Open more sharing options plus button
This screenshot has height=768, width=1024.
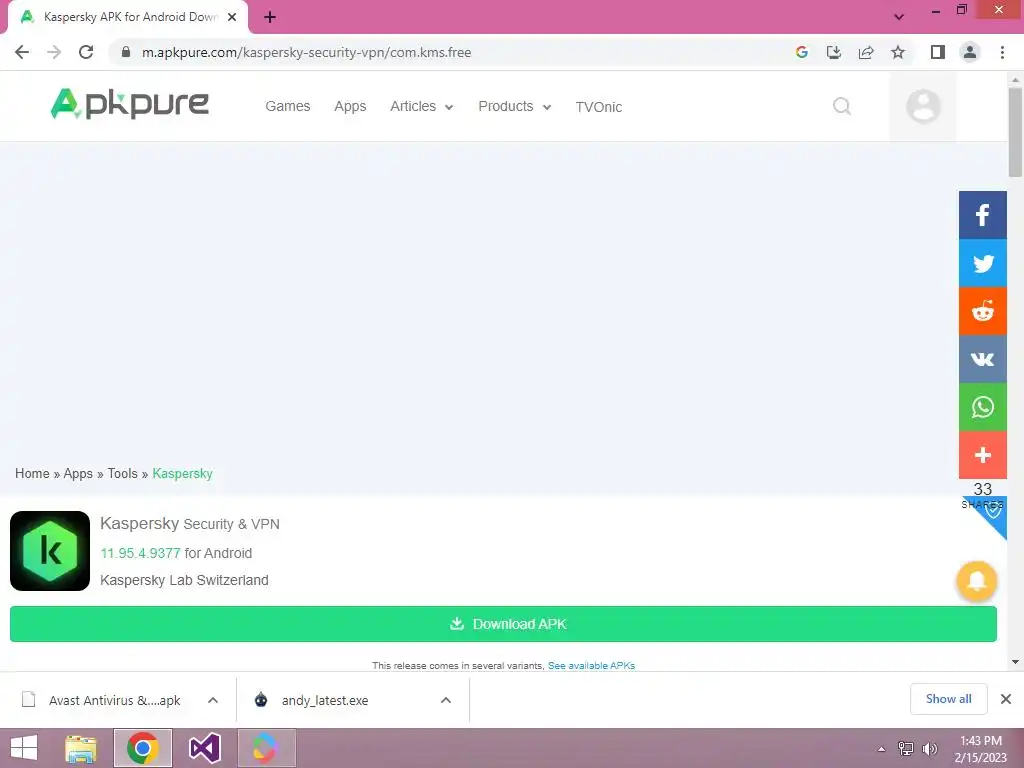point(982,455)
